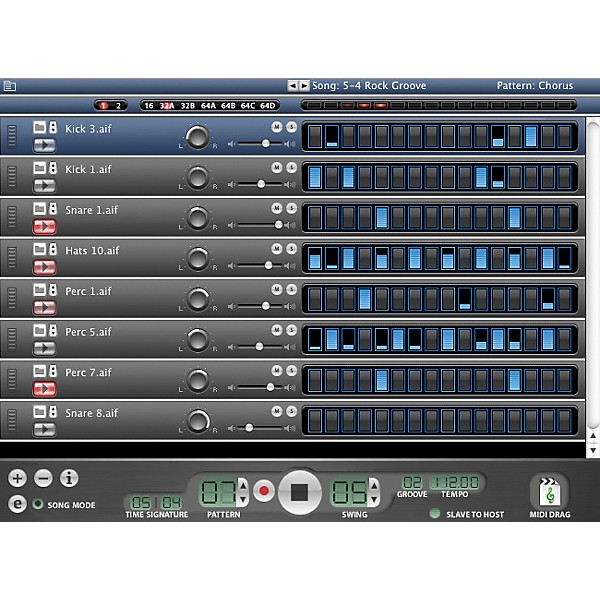Open sample folder for Hats 10.aif track

click(x=39, y=249)
